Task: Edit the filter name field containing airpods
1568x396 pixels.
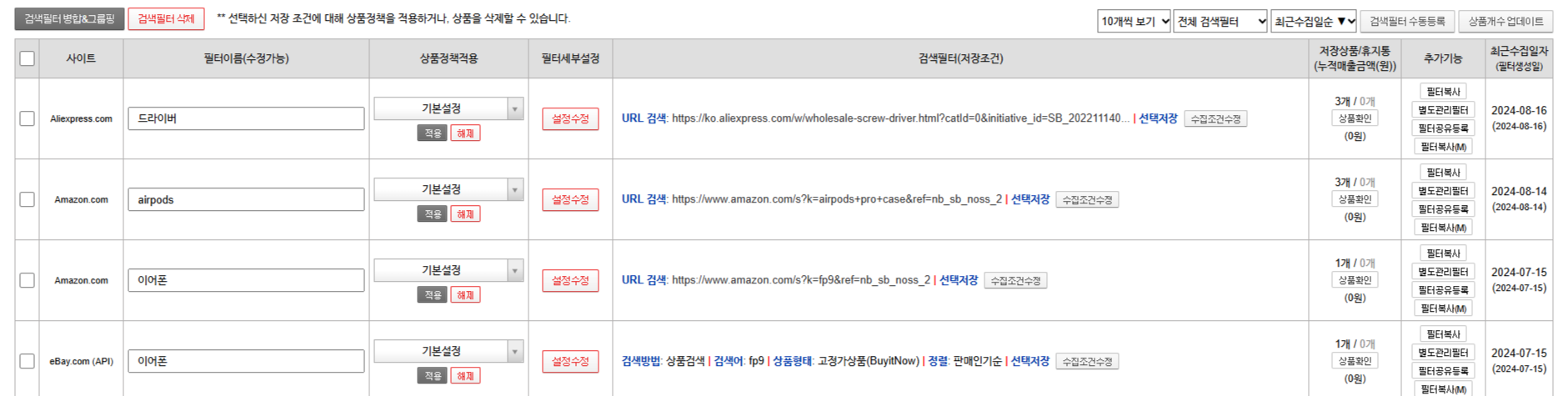Action: coord(246,200)
